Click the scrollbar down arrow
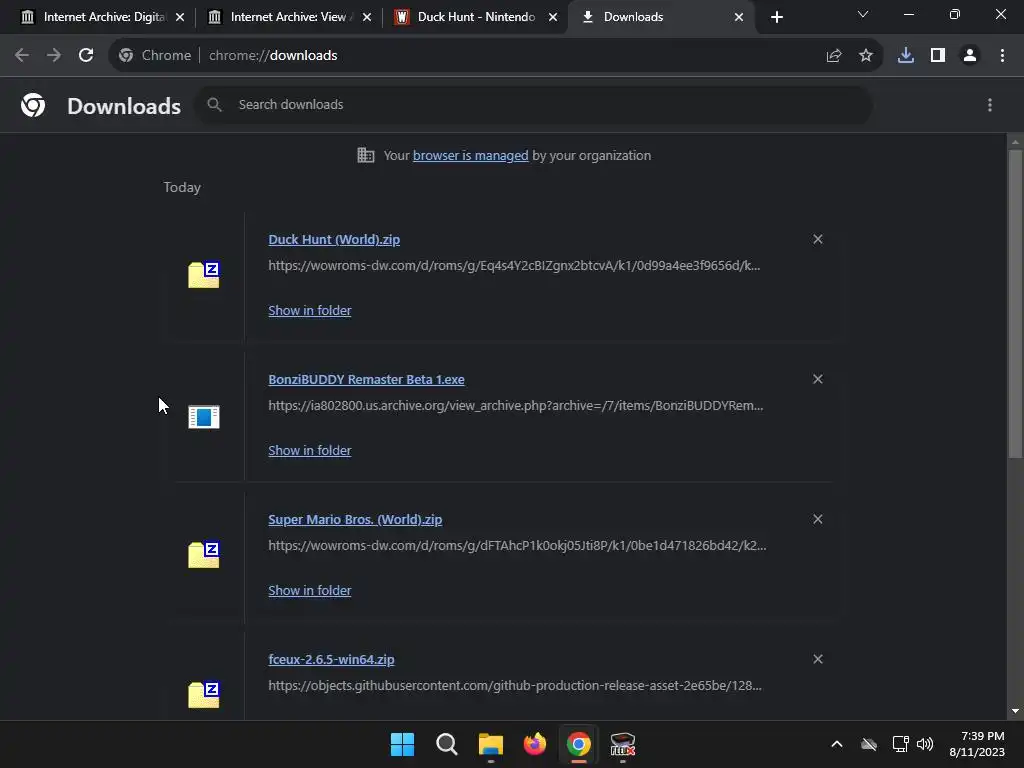 point(1015,711)
